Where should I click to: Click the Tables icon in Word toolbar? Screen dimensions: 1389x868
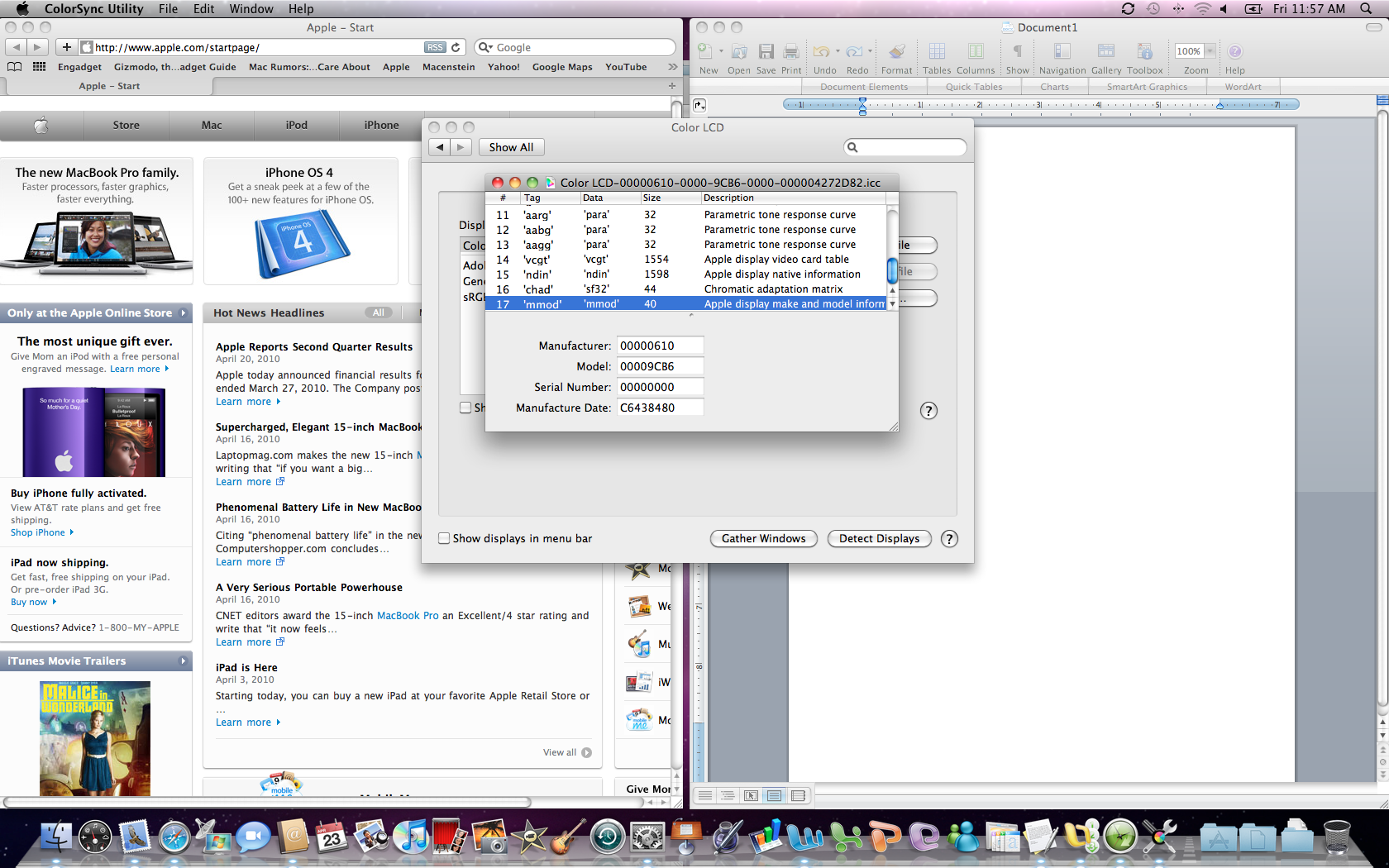coord(937,51)
